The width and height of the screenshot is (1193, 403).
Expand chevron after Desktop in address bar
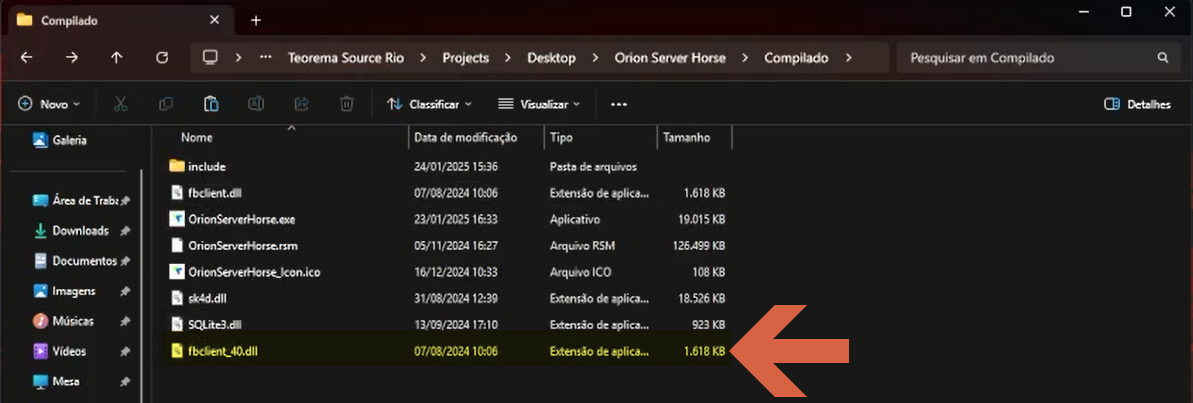pos(595,58)
